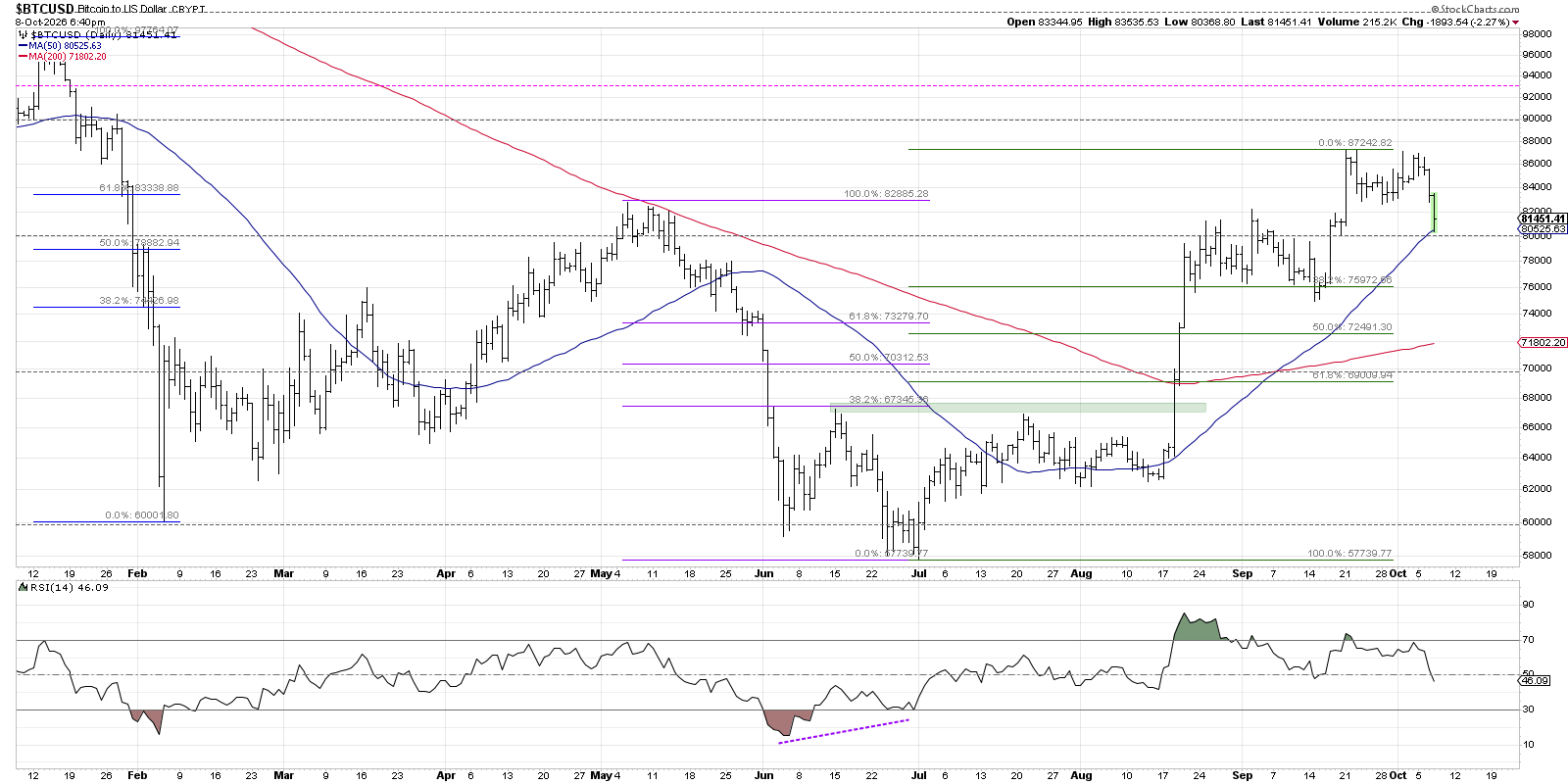Click the Sep label on upper date axis
This screenshot has width=1568, height=784.
1242,574
